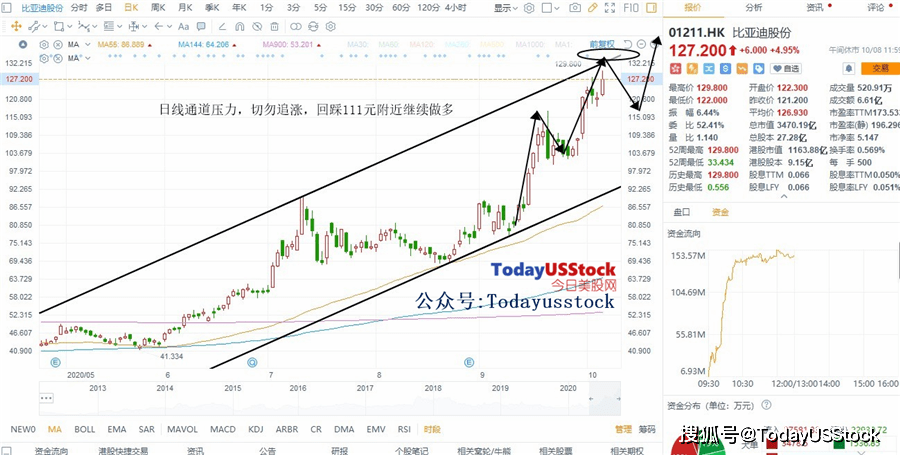Open F10 company information

(x=631, y=8)
